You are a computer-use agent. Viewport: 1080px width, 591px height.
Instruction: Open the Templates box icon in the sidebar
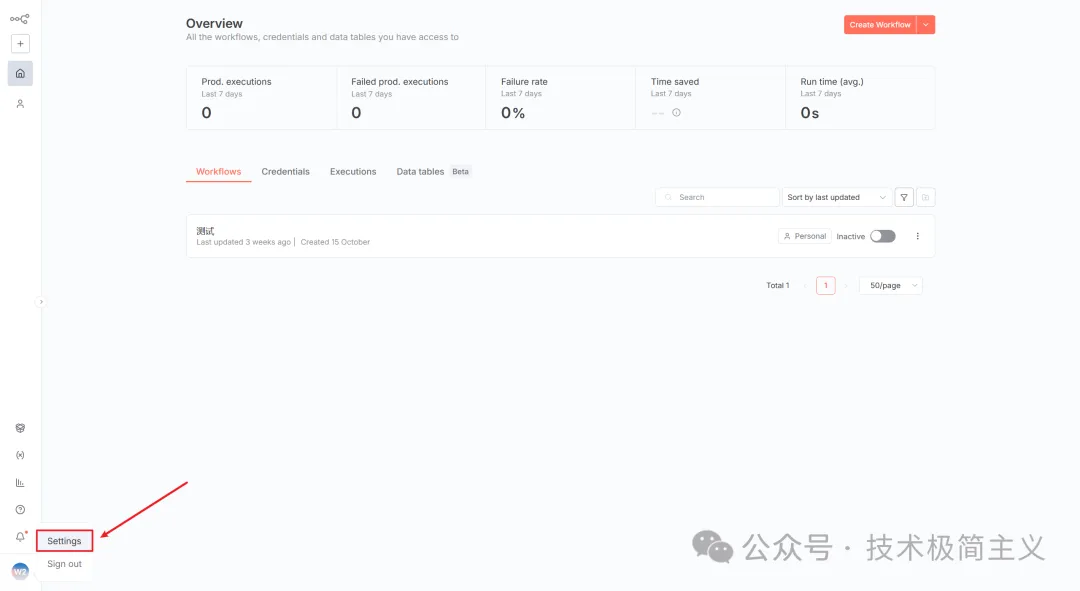[20, 428]
